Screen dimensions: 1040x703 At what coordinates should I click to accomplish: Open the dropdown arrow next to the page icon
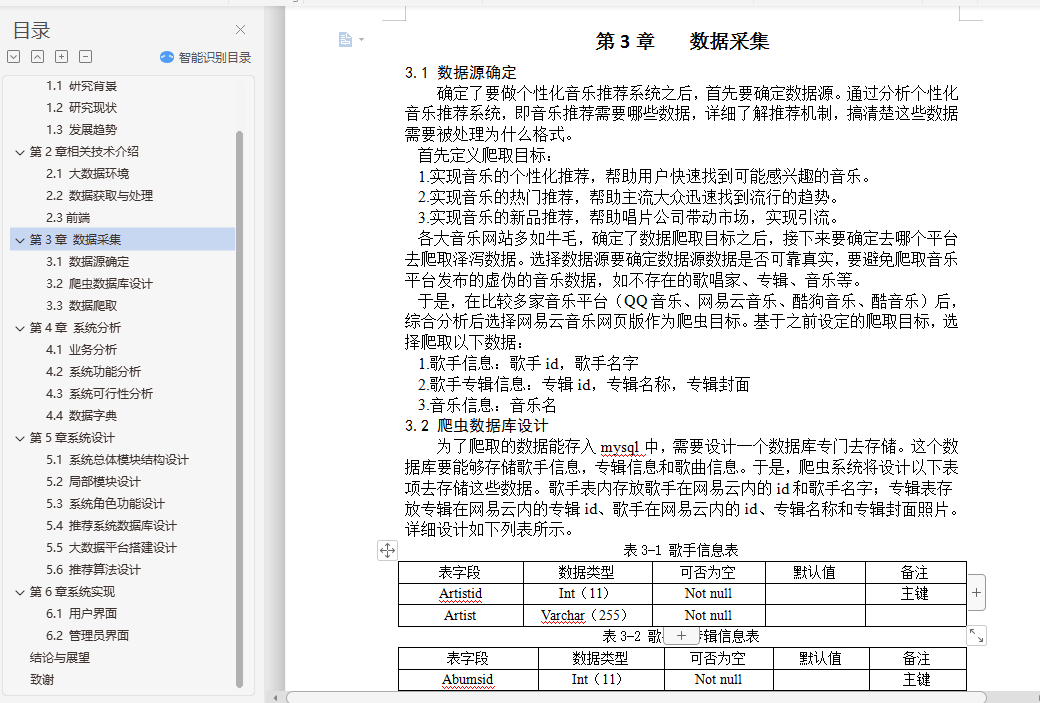[x=361, y=40]
